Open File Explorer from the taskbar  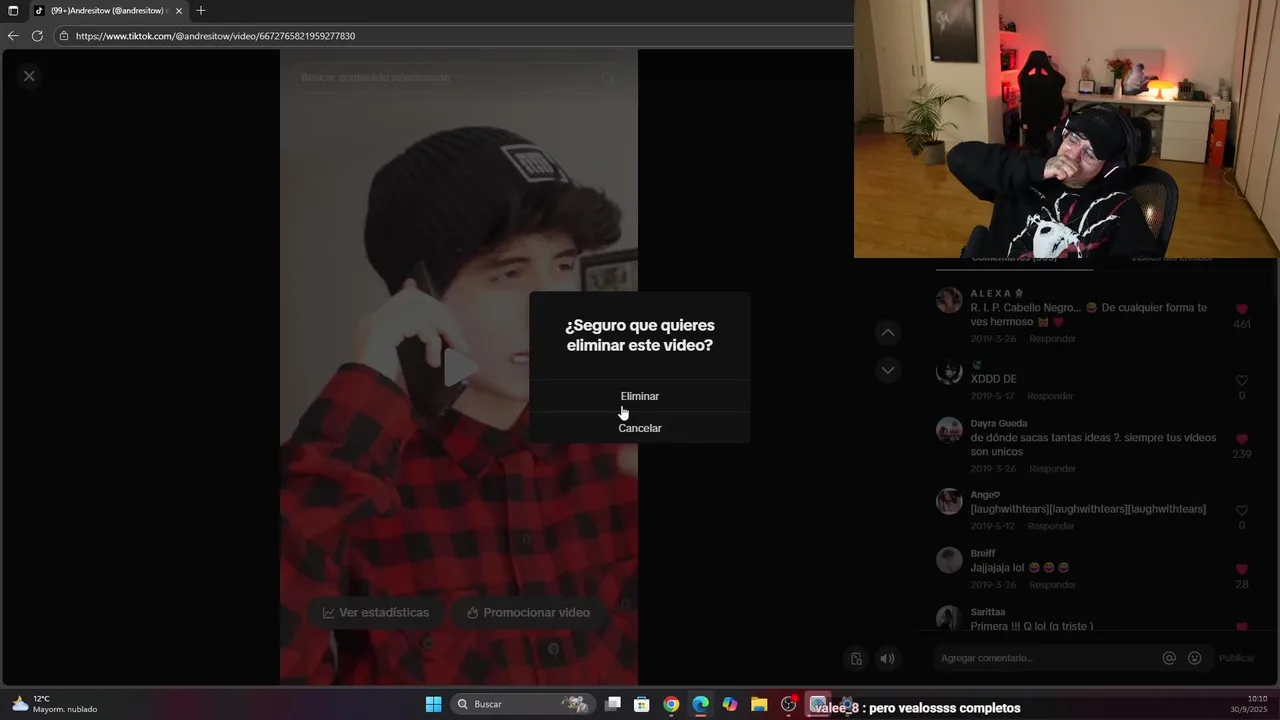pyautogui.click(x=759, y=704)
